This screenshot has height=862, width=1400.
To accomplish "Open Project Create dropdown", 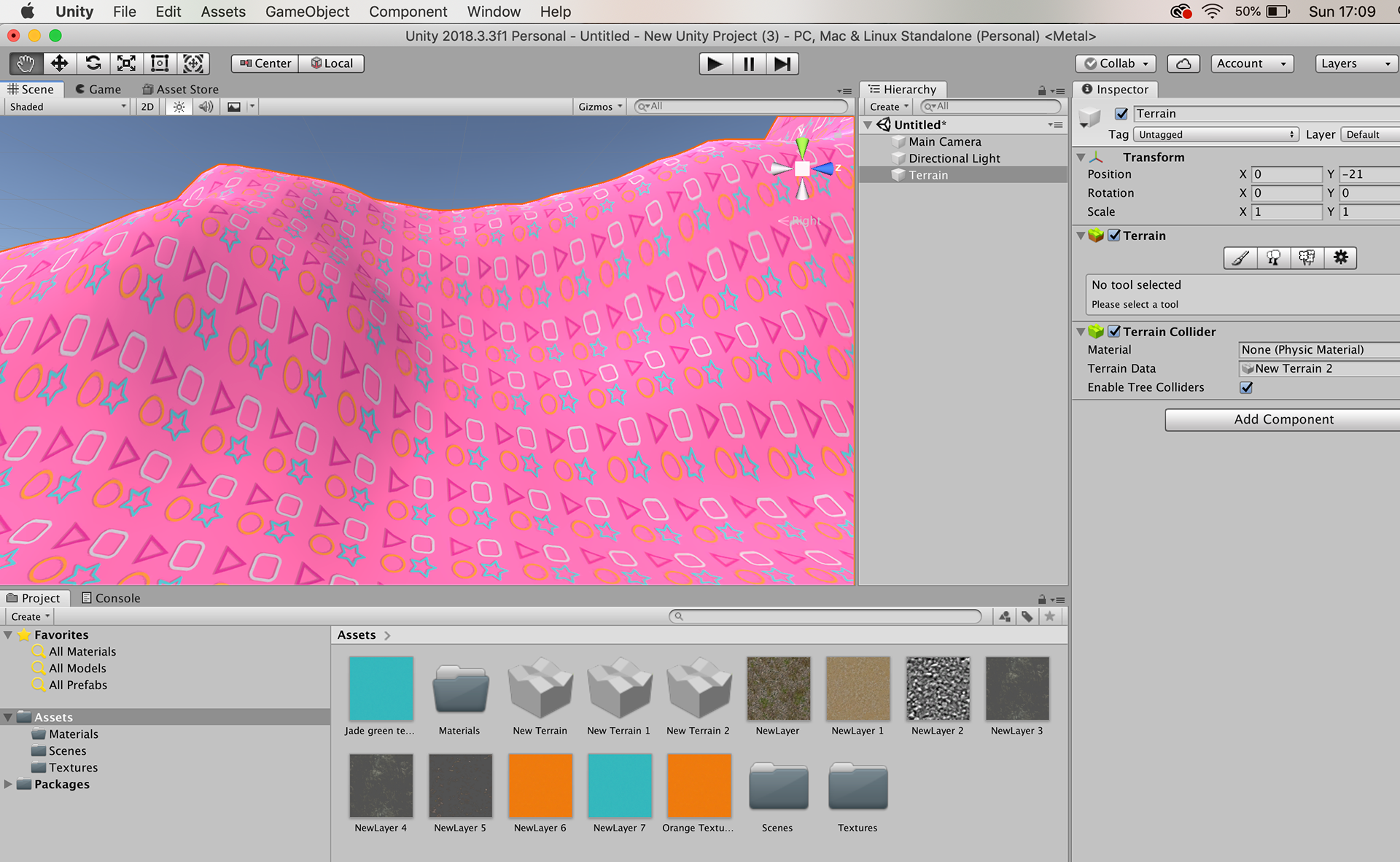I will point(30,617).
